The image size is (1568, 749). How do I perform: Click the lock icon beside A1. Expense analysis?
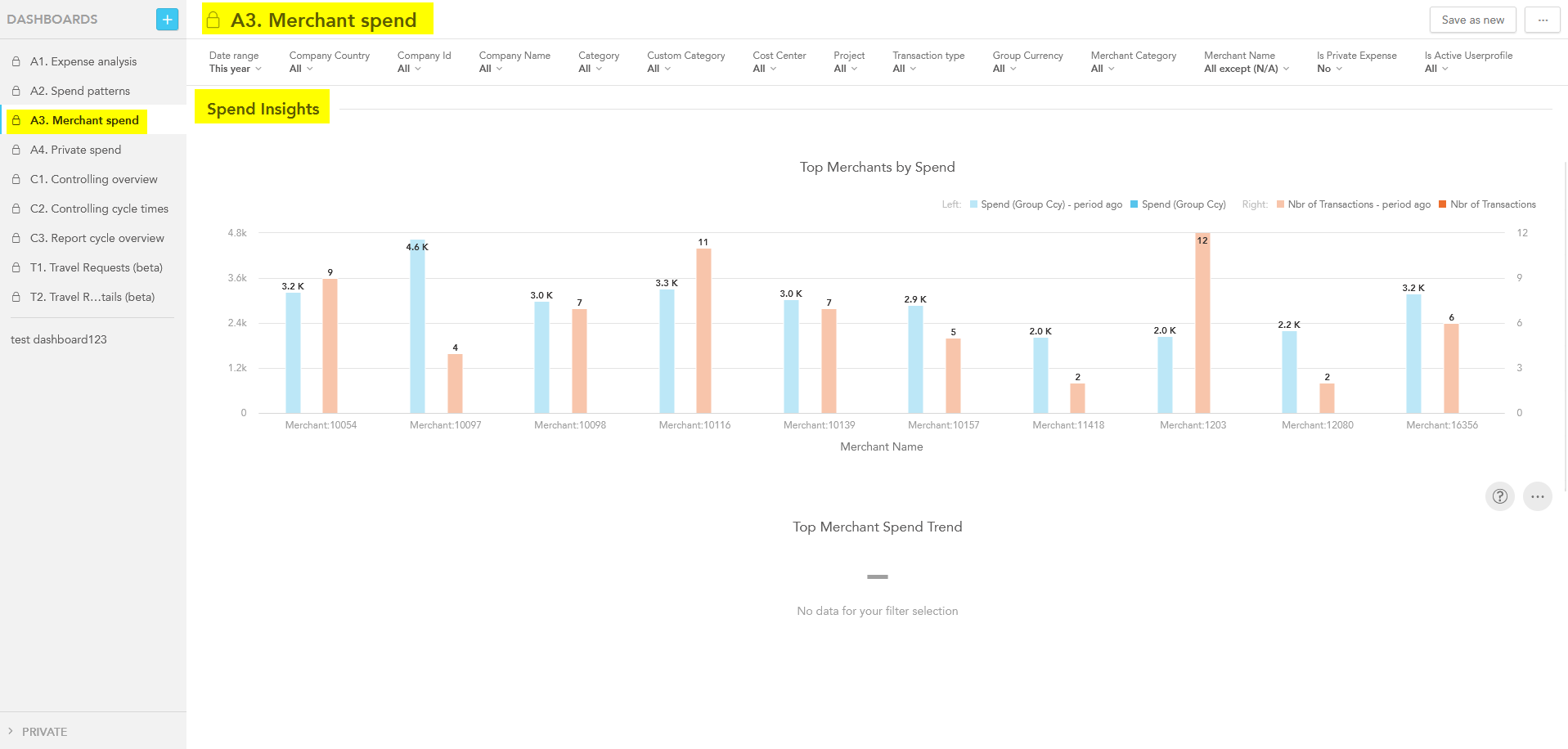tap(16, 61)
